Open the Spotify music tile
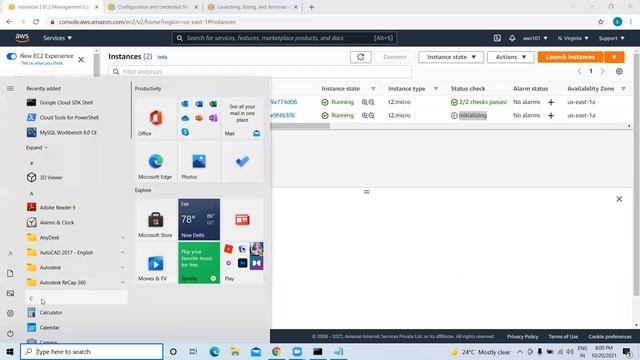The height and width of the screenshot is (360, 640). 199,263
